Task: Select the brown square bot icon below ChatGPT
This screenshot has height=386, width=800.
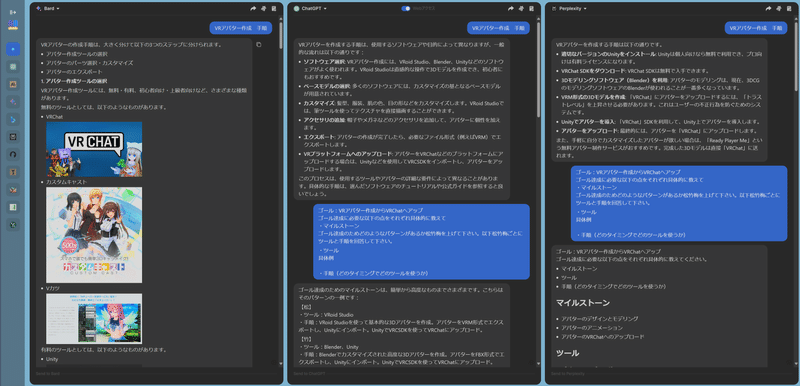Action: (x=13, y=84)
